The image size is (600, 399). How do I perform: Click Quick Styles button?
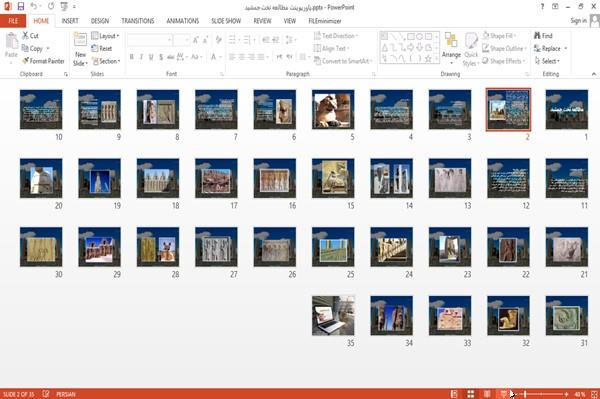(x=471, y=49)
